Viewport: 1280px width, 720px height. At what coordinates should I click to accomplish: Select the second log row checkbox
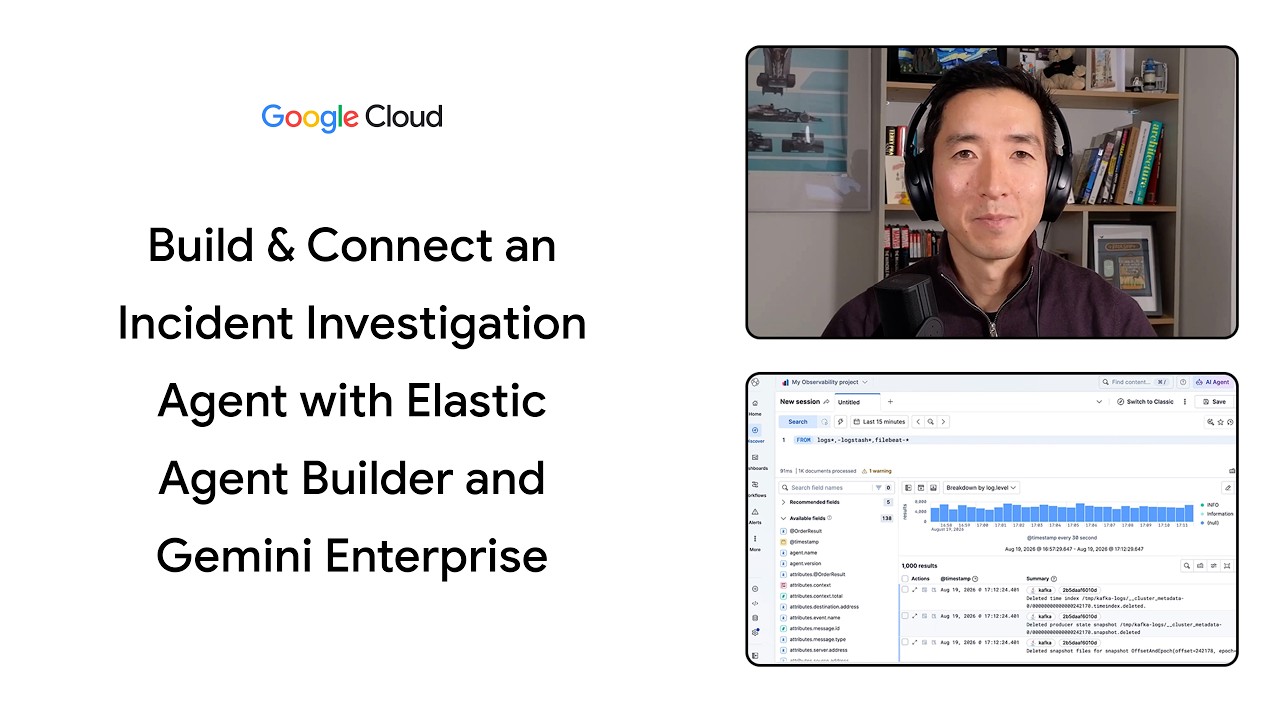[905, 616]
